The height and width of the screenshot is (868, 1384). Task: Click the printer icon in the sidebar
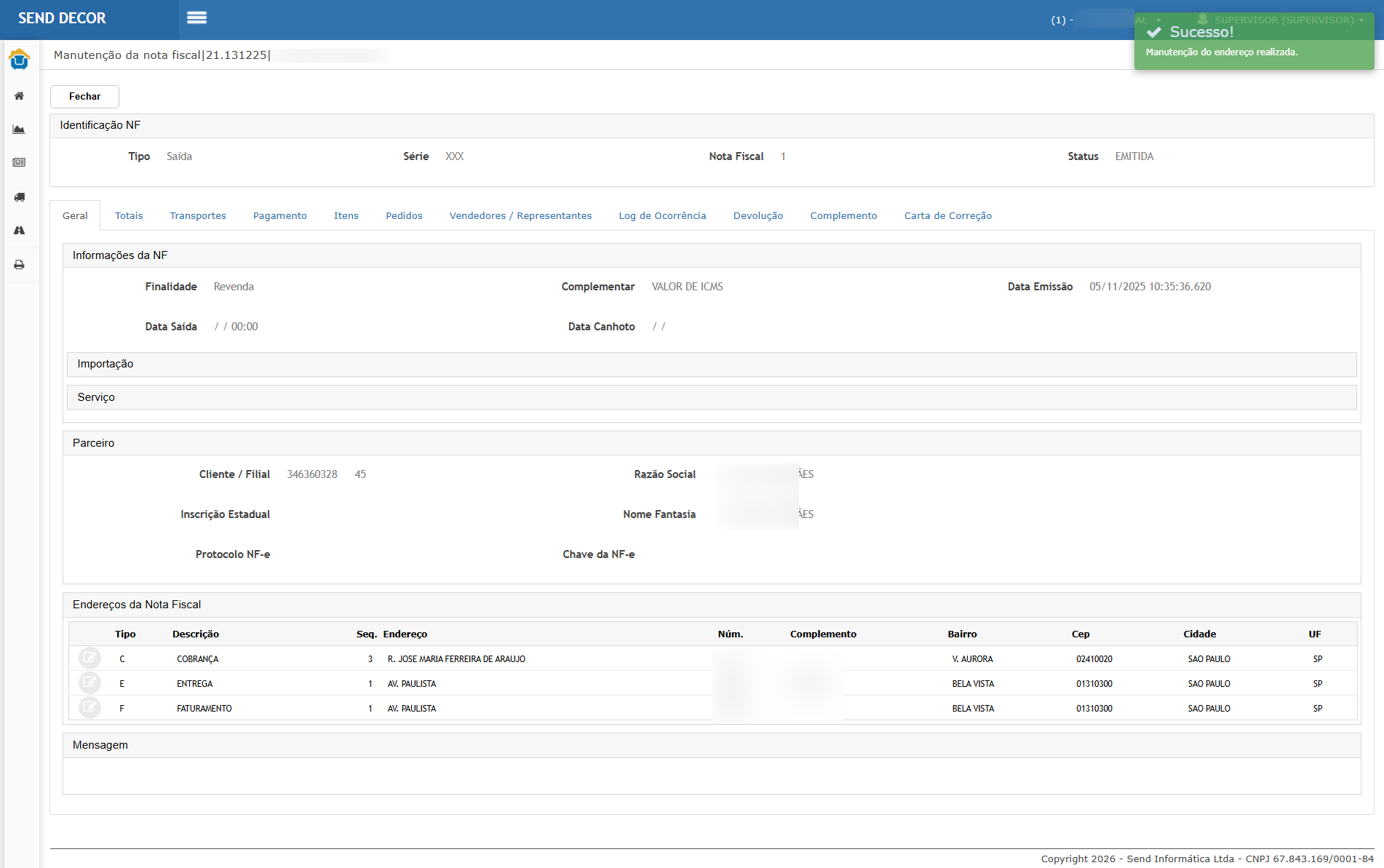click(x=20, y=265)
